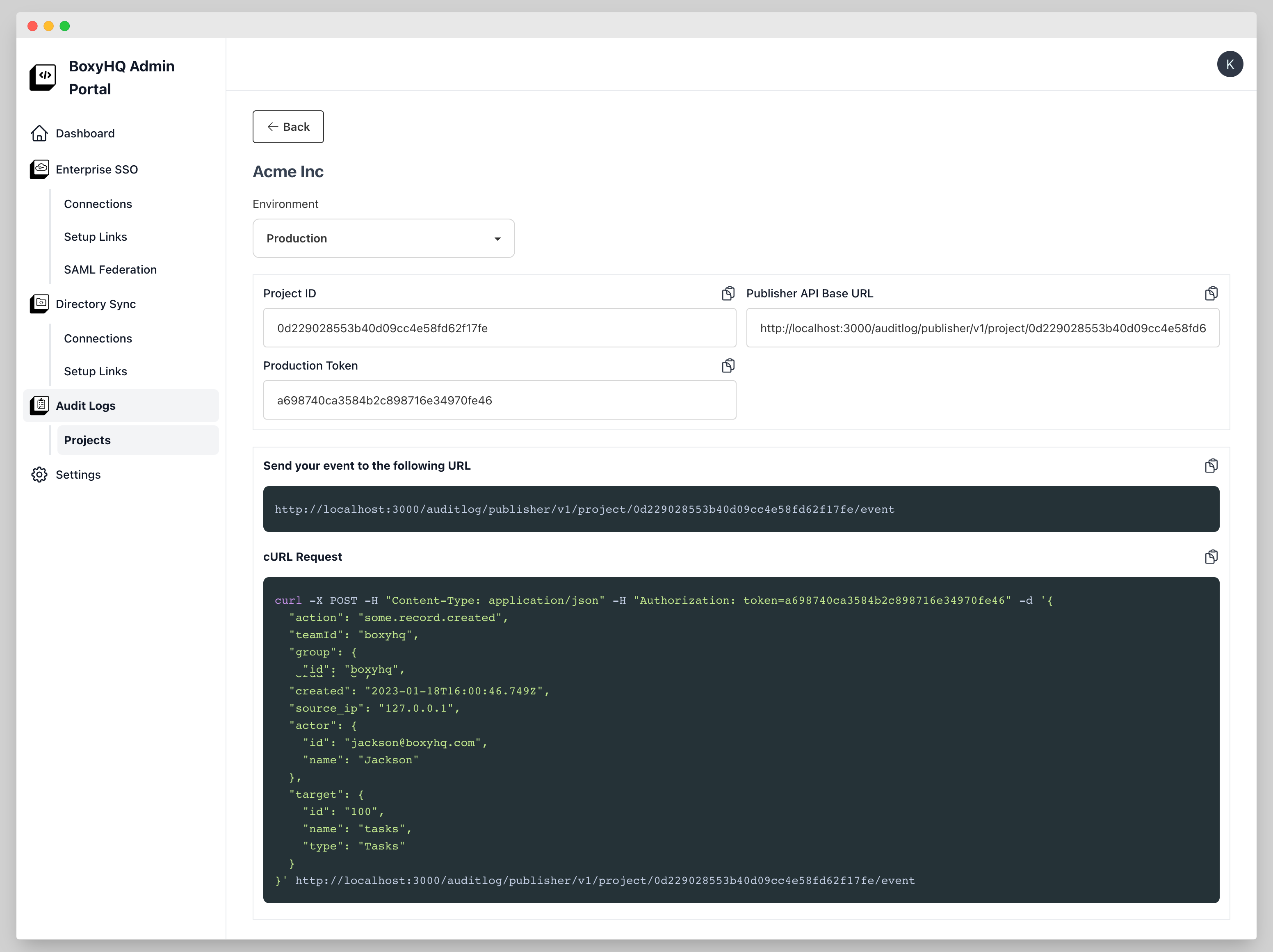1273x952 pixels.
Task: Go to Dashboard in the sidebar
Action: (85, 134)
